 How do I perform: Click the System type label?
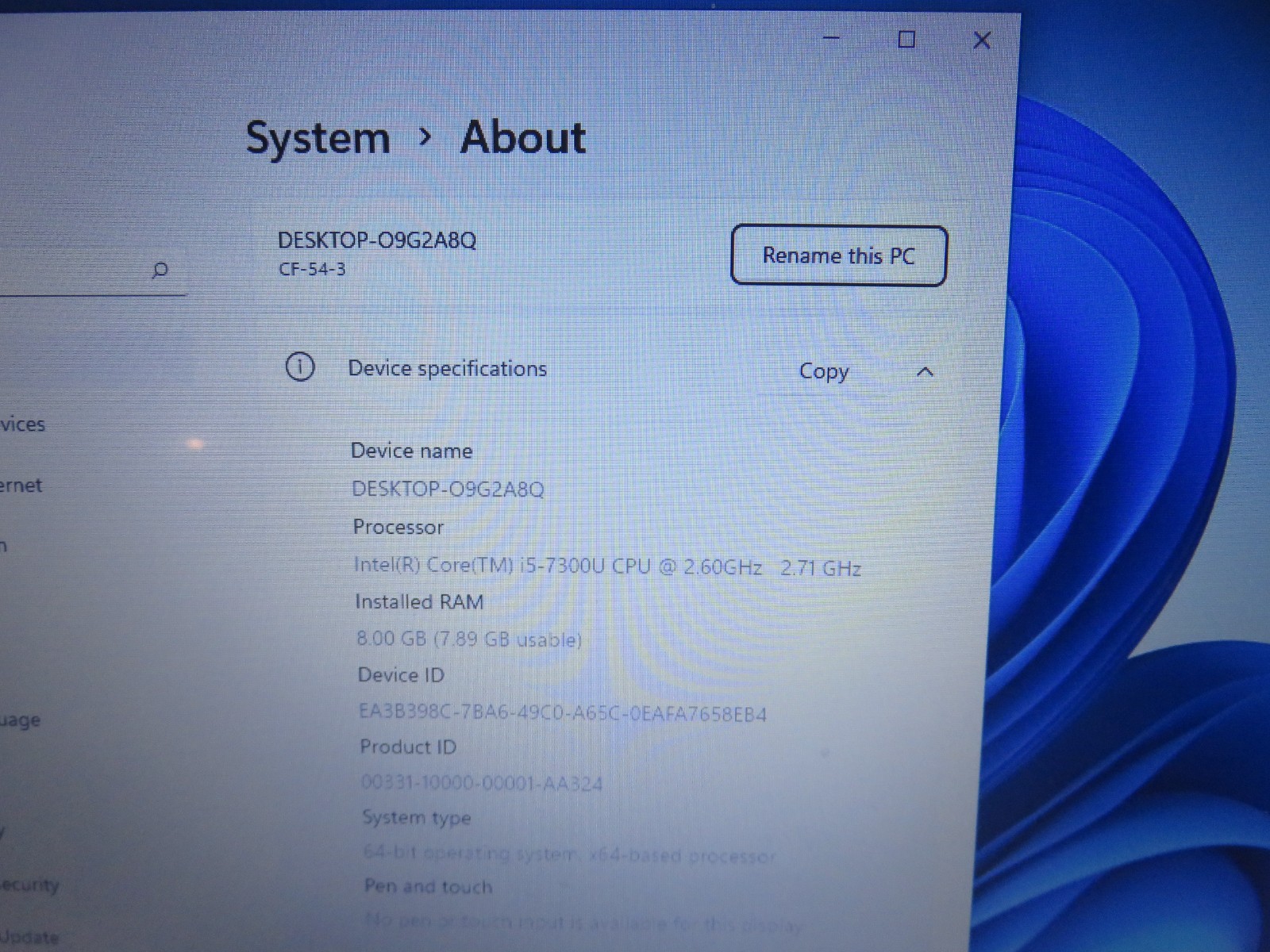(417, 817)
